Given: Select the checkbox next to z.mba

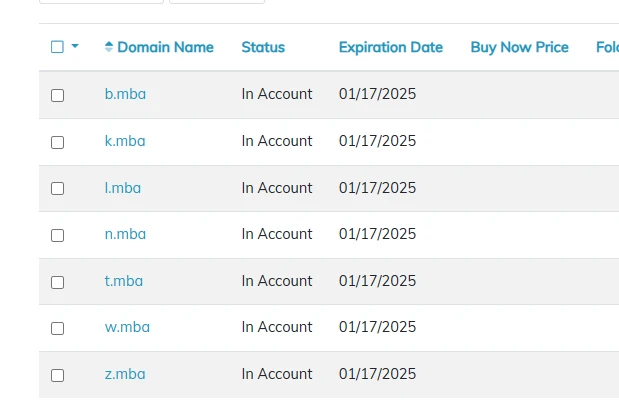Looking at the screenshot, I should pos(57,375).
